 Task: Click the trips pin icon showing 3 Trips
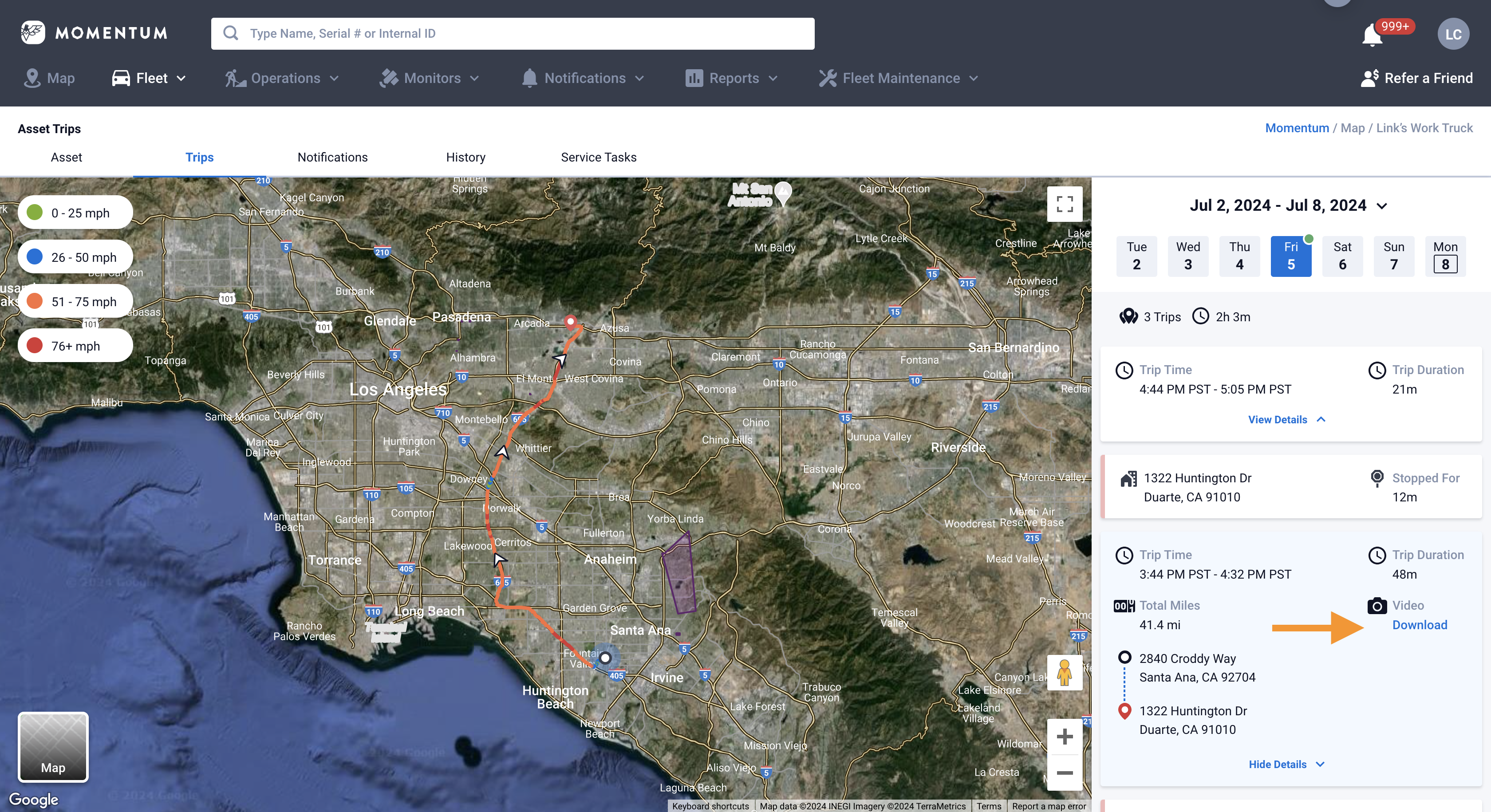pos(1128,316)
